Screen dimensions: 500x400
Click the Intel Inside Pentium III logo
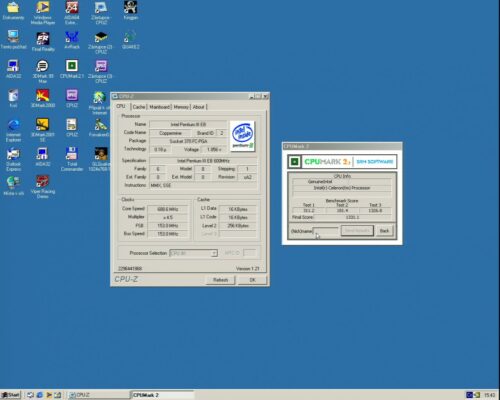coord(242,136)
